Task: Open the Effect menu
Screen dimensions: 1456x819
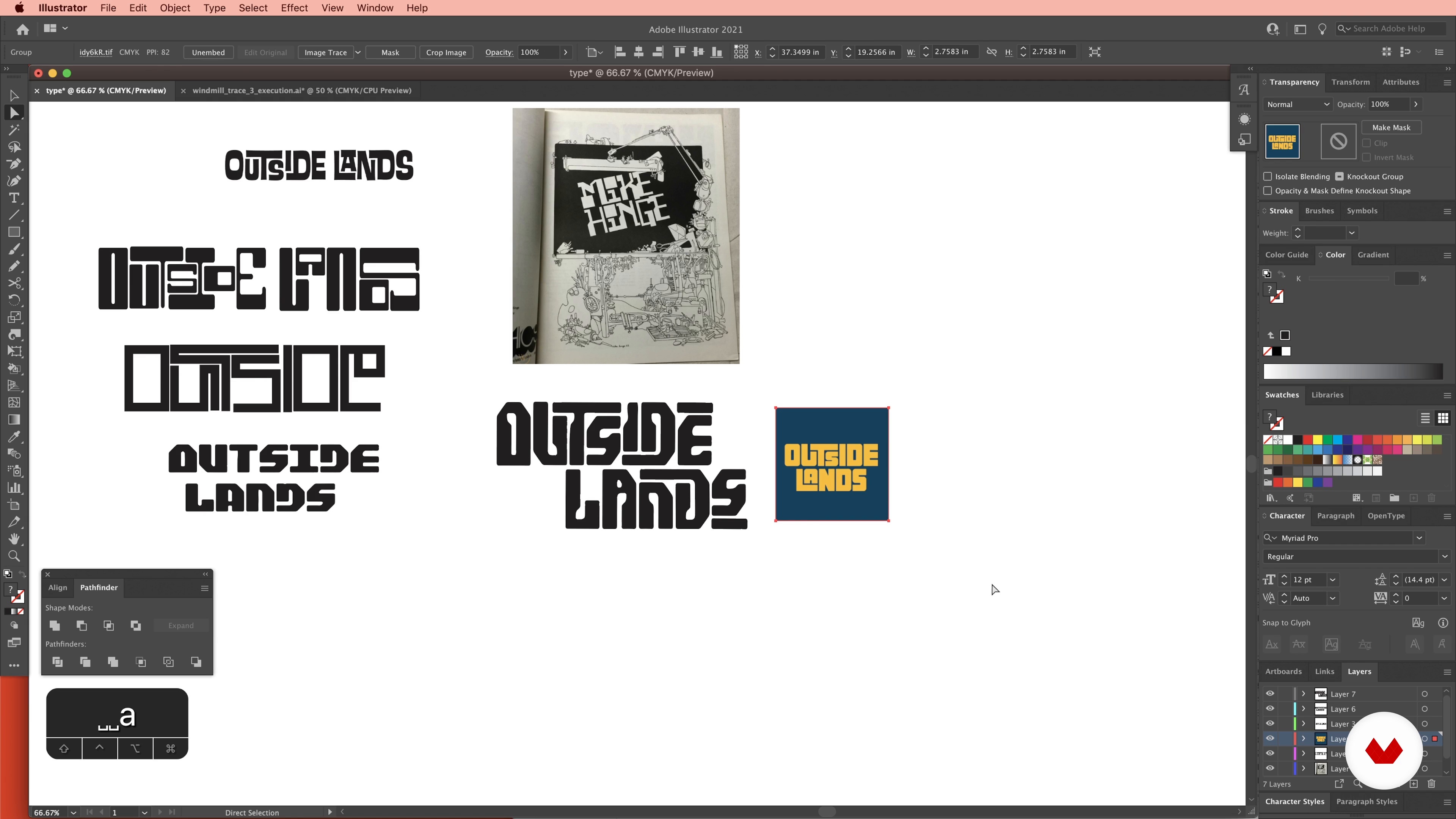Action: (x=294, y=8)
